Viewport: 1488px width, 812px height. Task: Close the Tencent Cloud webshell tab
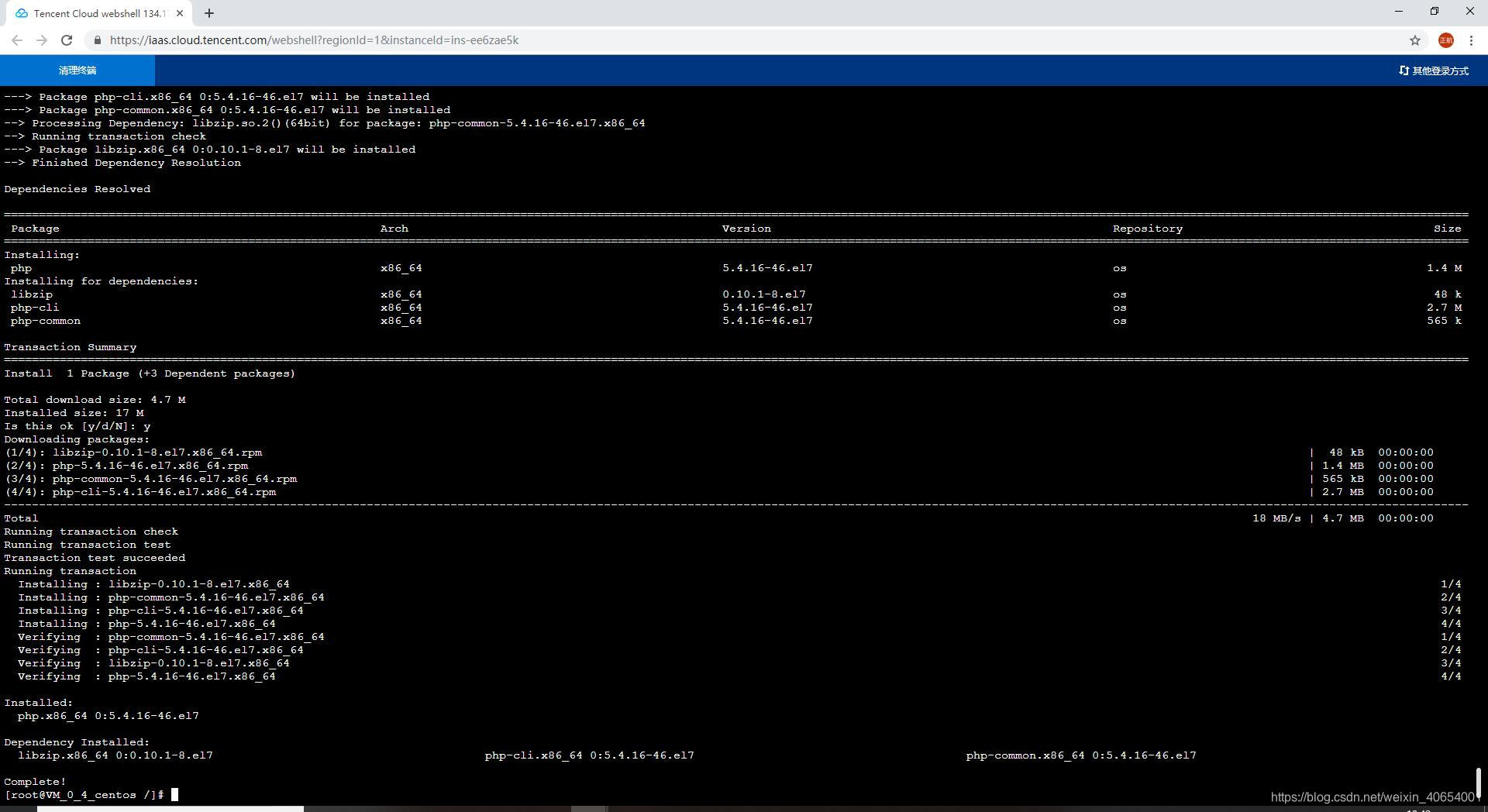[x=180, y=13]
